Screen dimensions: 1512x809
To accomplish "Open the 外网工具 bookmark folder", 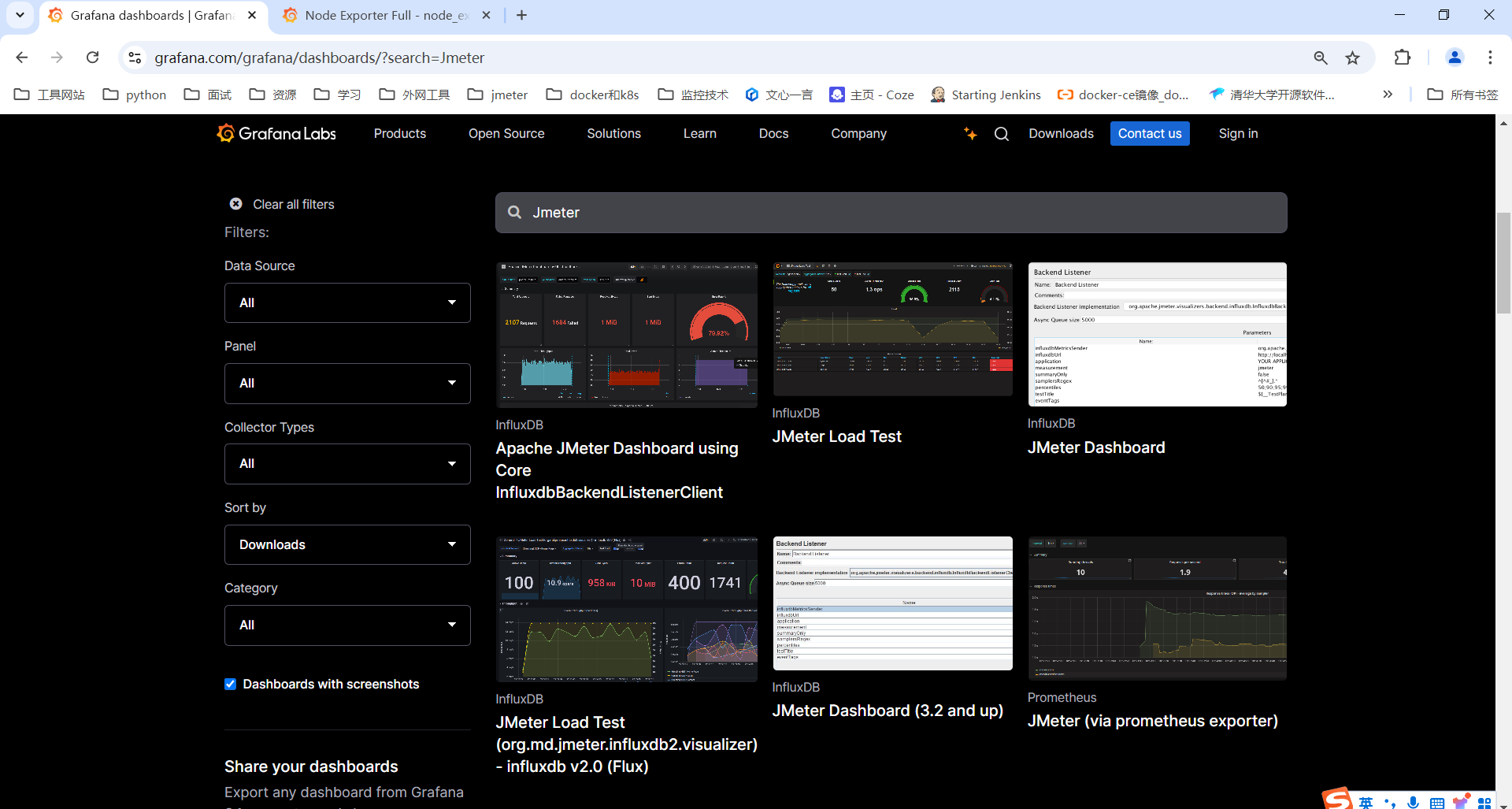I will click(414, 95).
